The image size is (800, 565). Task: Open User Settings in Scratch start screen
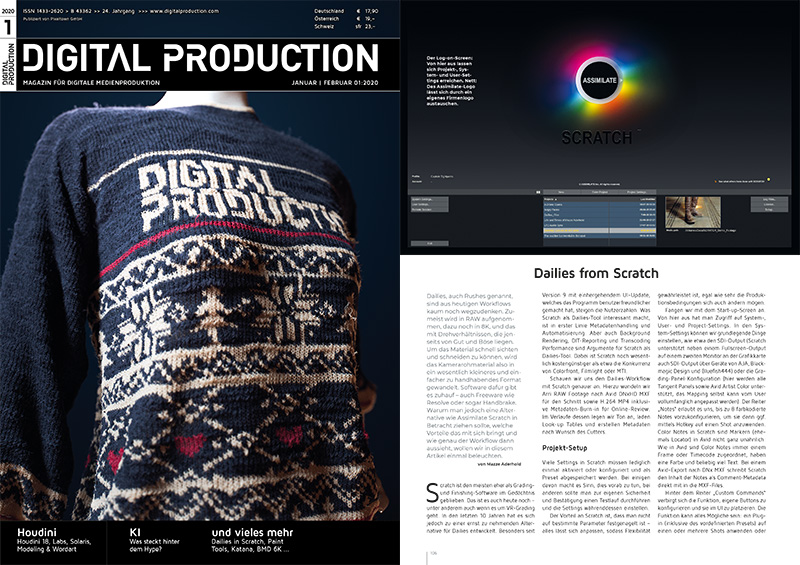pos(430,204)
